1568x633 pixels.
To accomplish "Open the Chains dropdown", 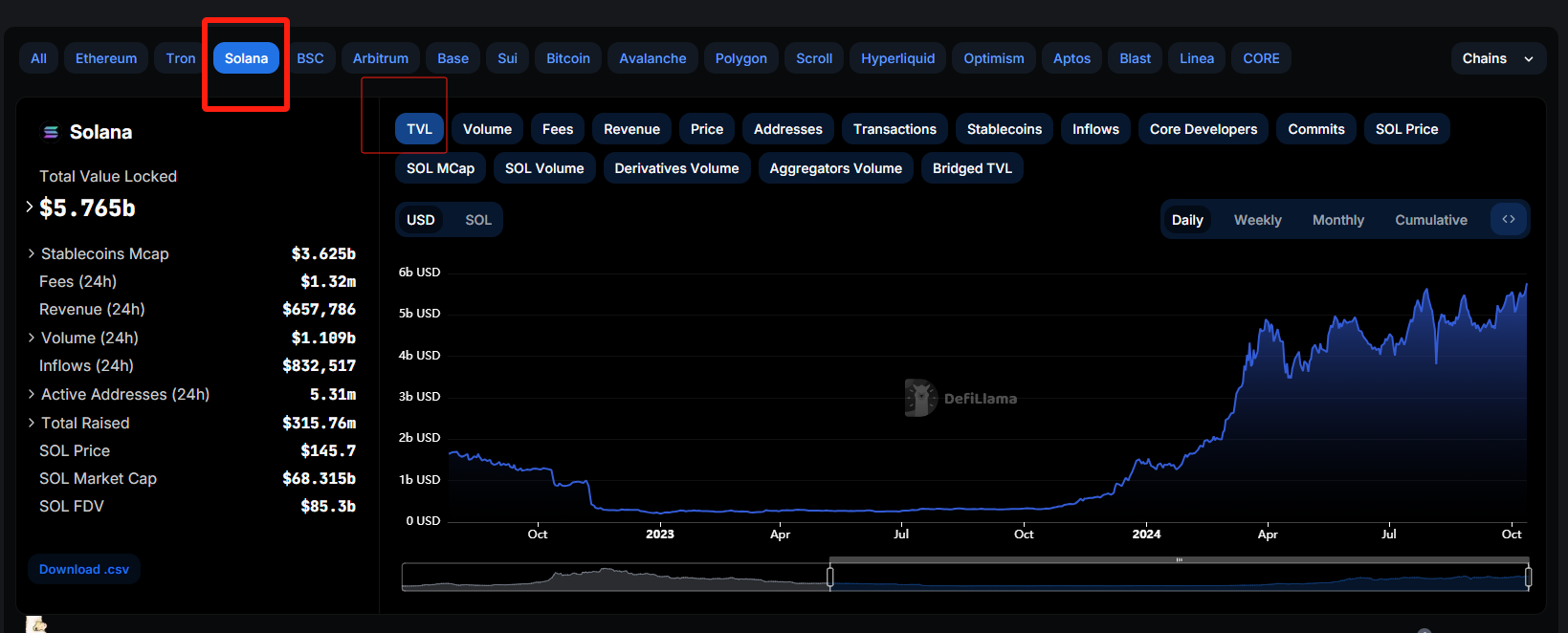I will pyautogui.click(x=1497, y=58).
